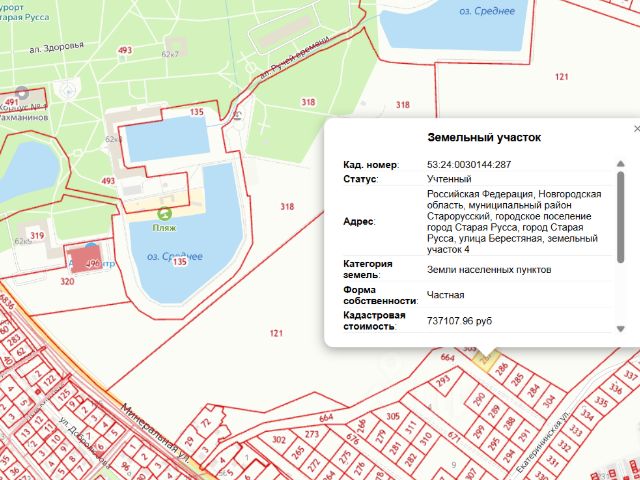This screenshot has height=480, width=640.
Task: Click the red building in parcel 496
Action: point(84,259)
